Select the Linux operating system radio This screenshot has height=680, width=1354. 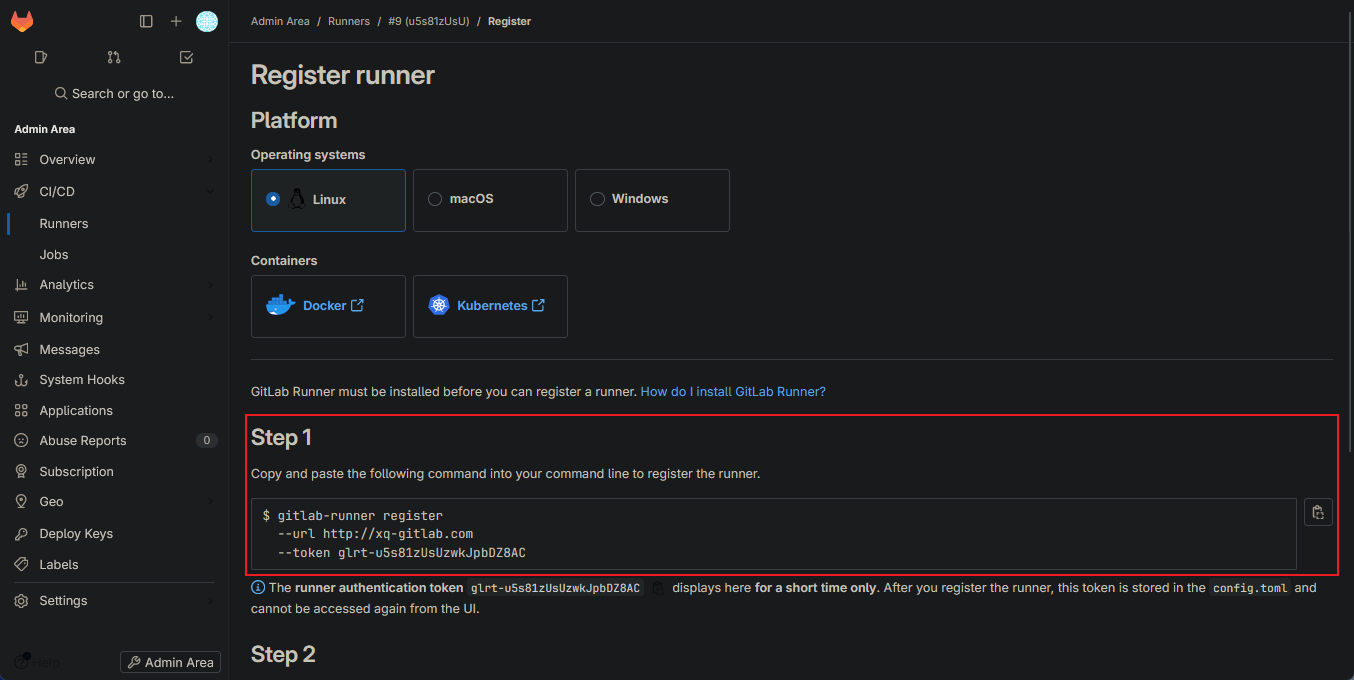point(273,199)
